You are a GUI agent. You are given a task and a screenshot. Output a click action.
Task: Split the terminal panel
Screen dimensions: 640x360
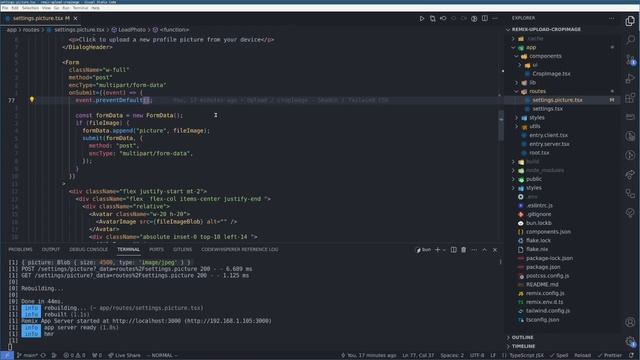pos(453,250)
